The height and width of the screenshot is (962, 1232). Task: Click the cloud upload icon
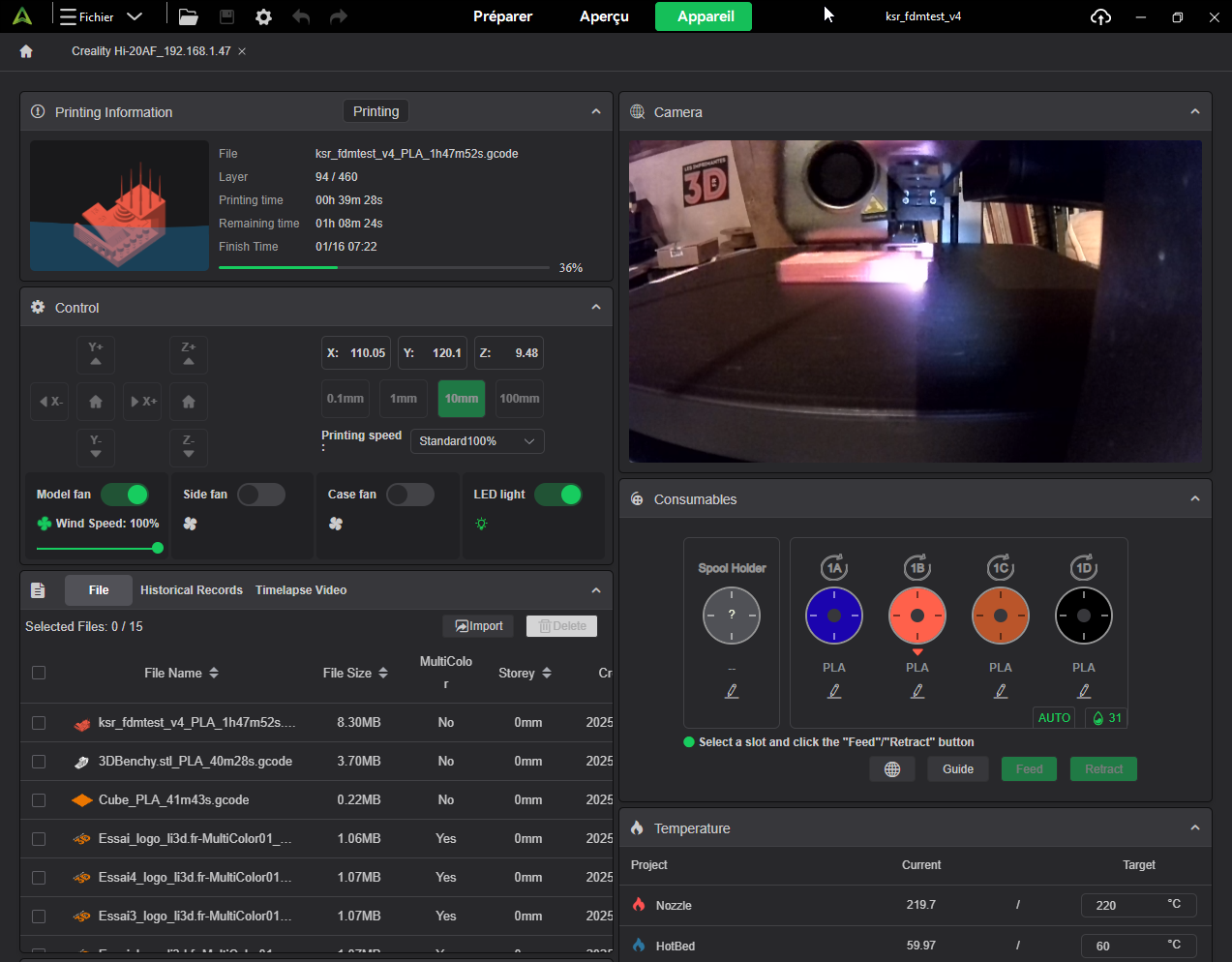(1100, 16)
